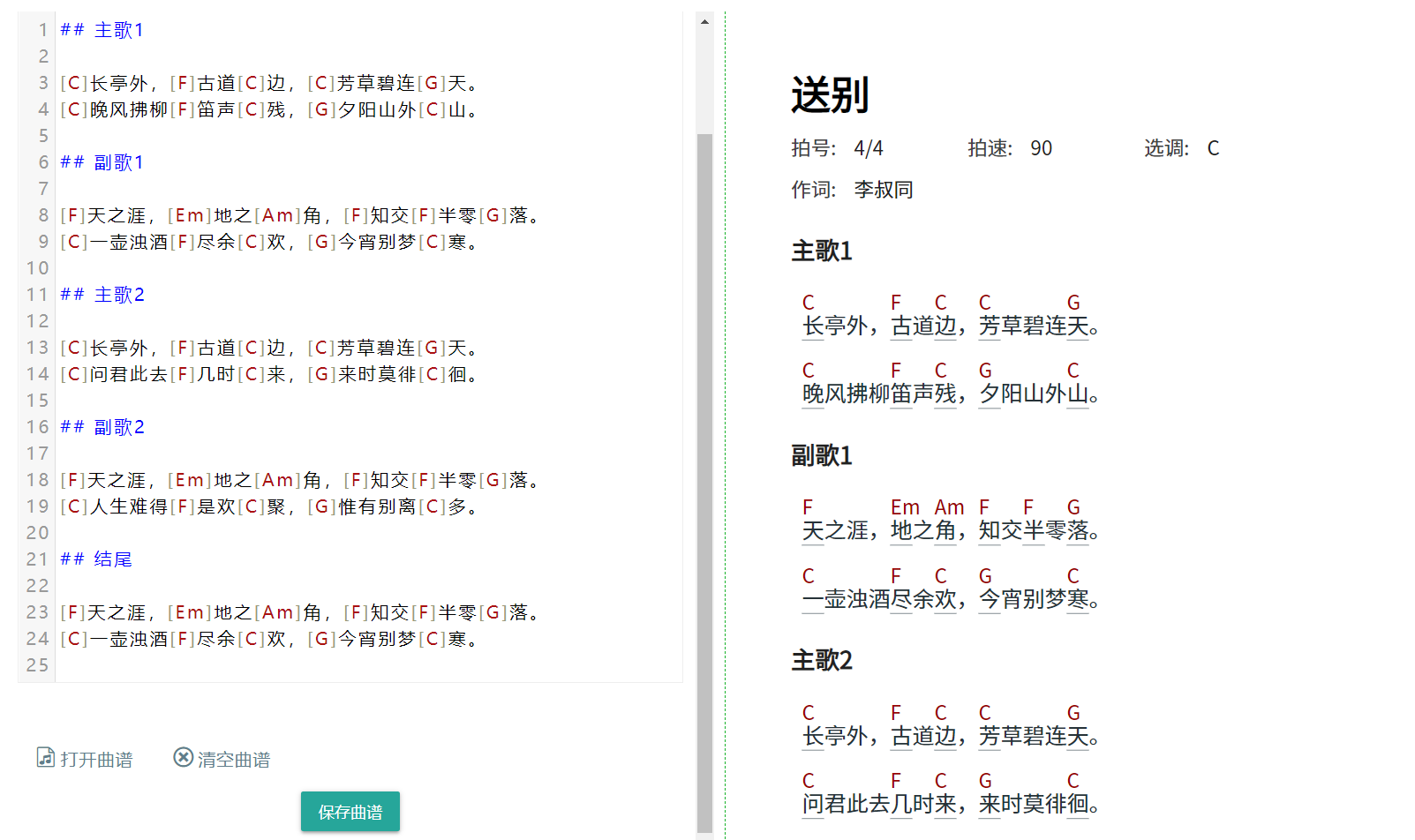The image size is (1415, 840).
Task: Place cursor on the ## 结尾 heading in editor
Action: tap(95, 559)
